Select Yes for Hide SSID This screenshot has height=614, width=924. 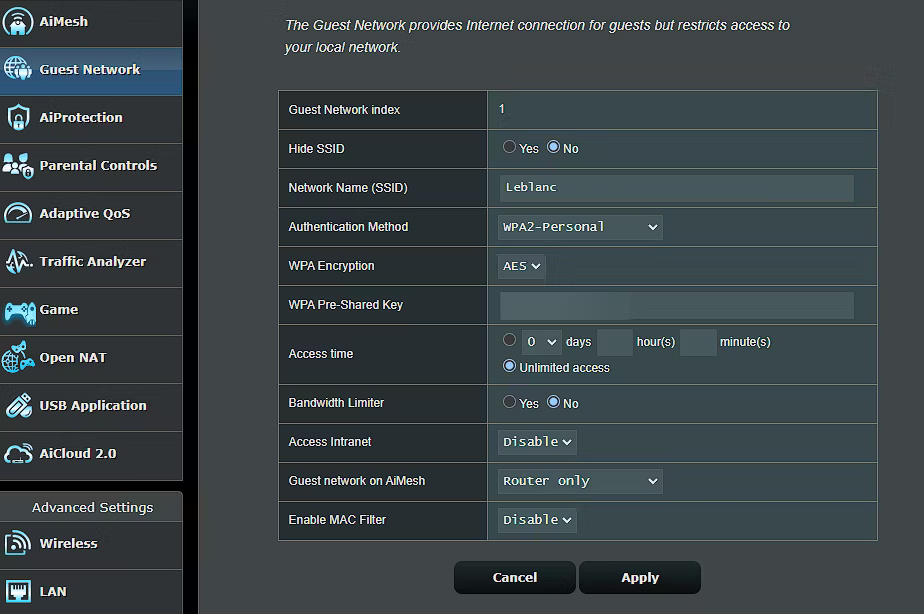509,146
